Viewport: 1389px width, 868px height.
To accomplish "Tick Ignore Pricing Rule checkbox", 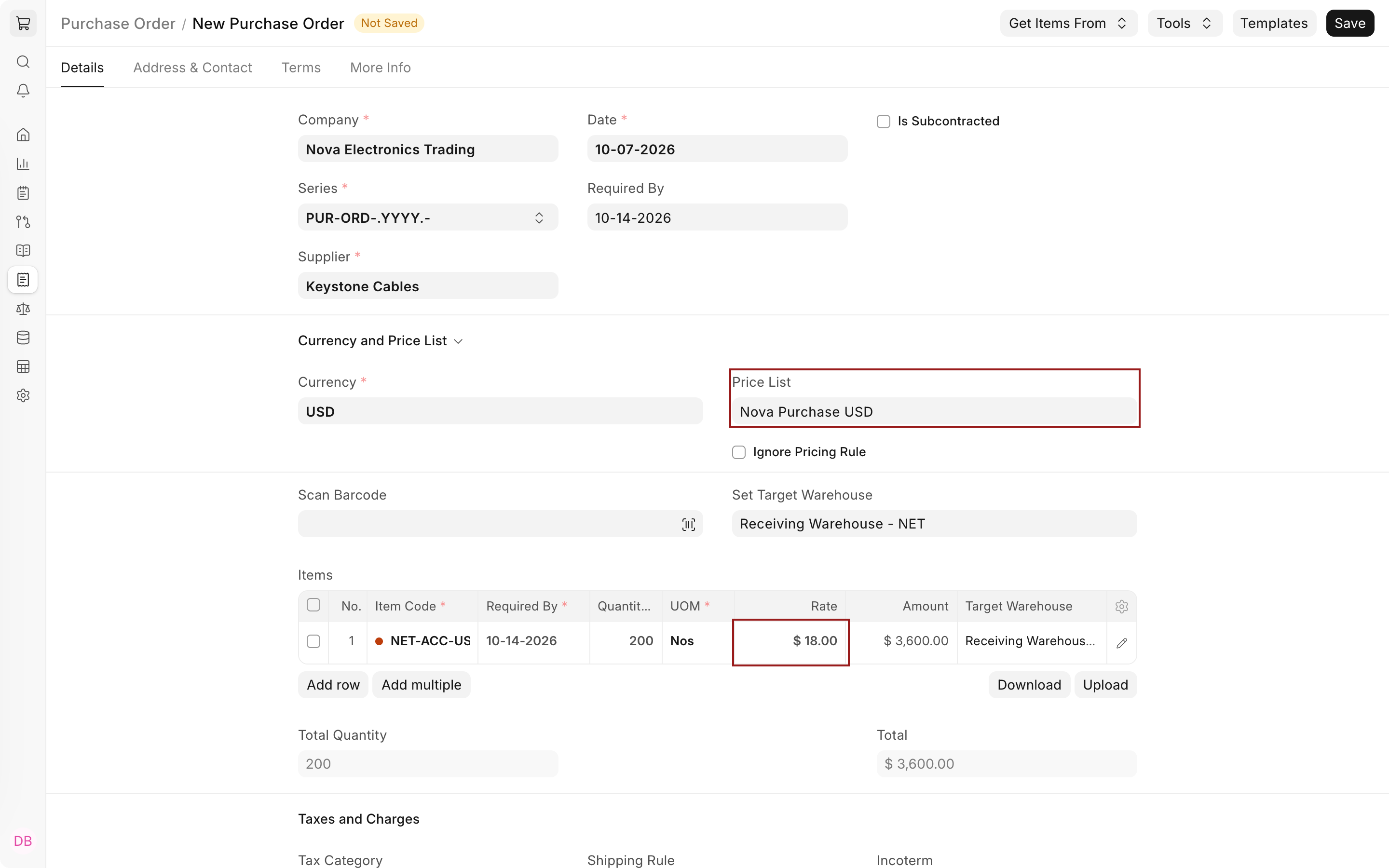I will 739,452.
